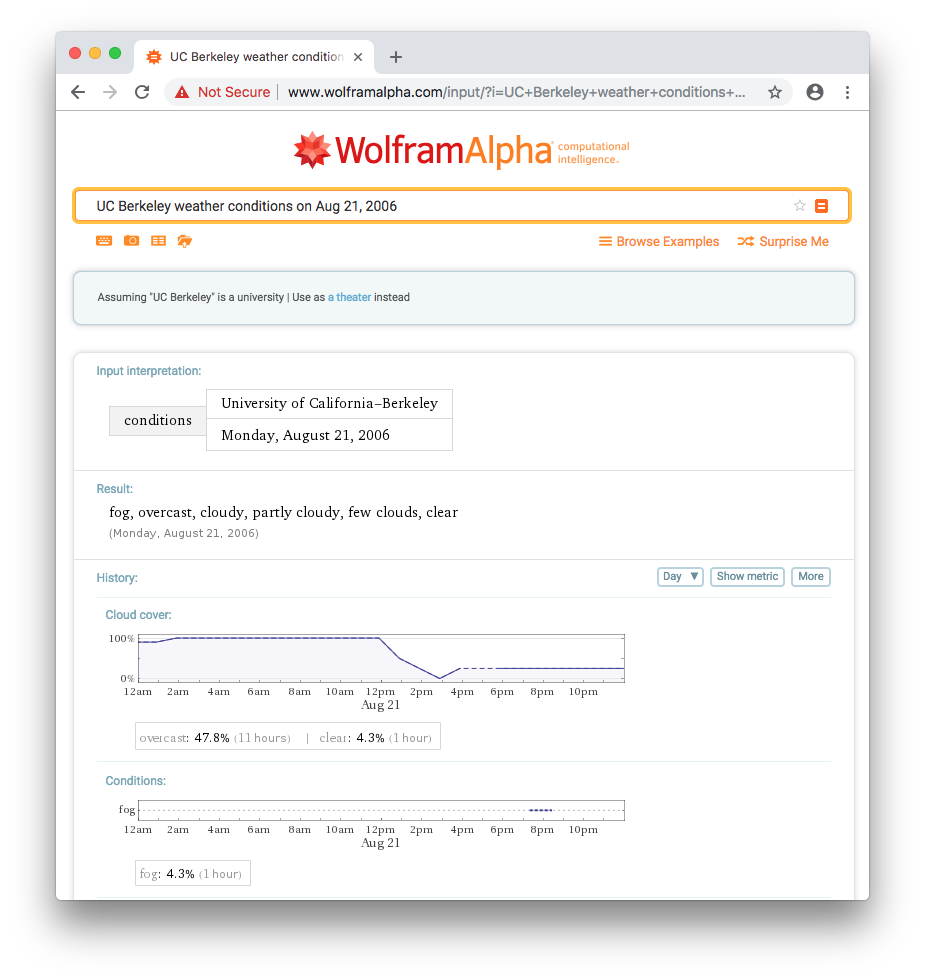Click the Cloud cover chart
The width and height of the screenshot is (925, 980).
tap(381, 658)
